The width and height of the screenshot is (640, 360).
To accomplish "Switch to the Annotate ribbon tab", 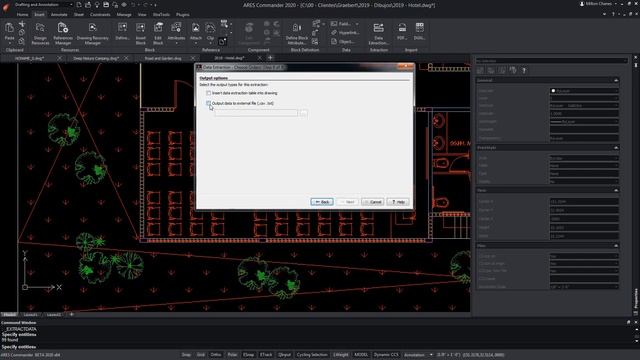I will click(59, 14).
